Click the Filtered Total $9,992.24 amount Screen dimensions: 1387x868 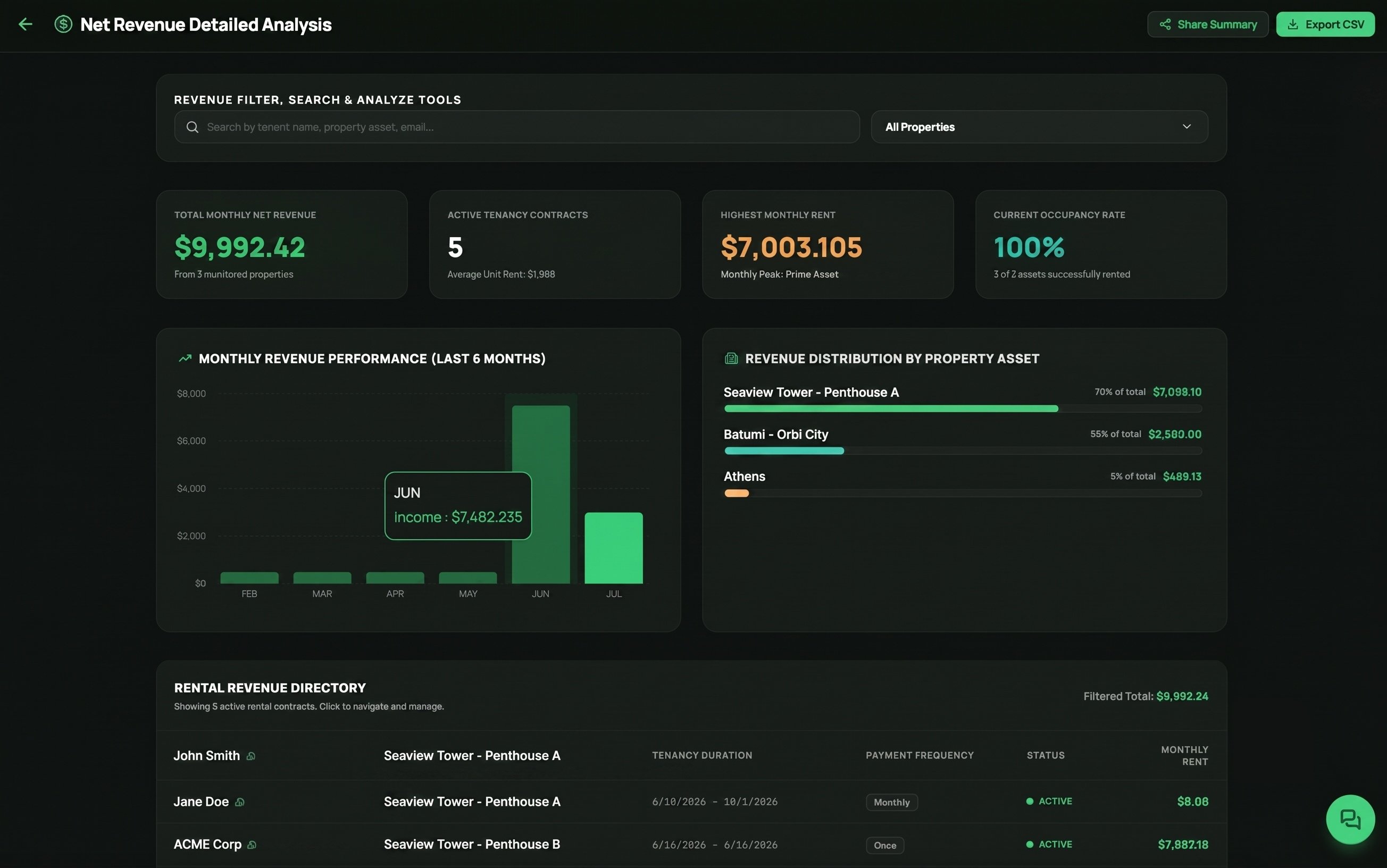click(1182, 696)
